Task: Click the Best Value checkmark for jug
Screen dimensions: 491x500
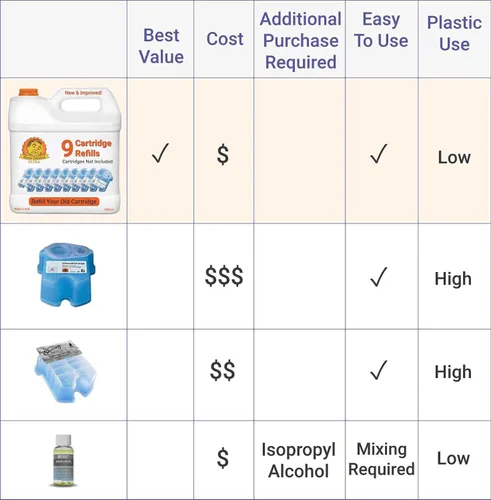Action: 160,153
